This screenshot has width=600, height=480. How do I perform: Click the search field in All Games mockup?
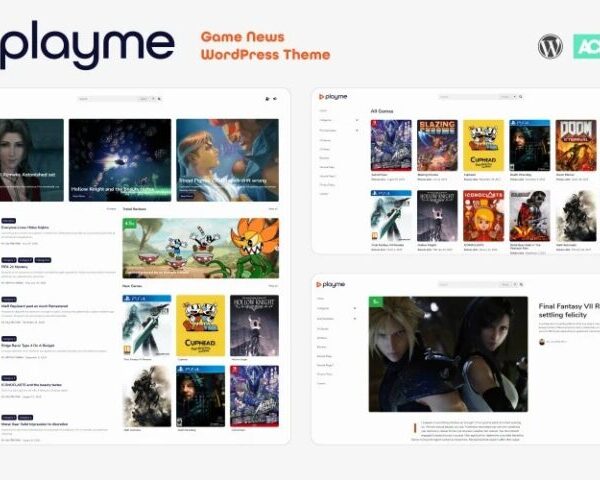(469, 97)
